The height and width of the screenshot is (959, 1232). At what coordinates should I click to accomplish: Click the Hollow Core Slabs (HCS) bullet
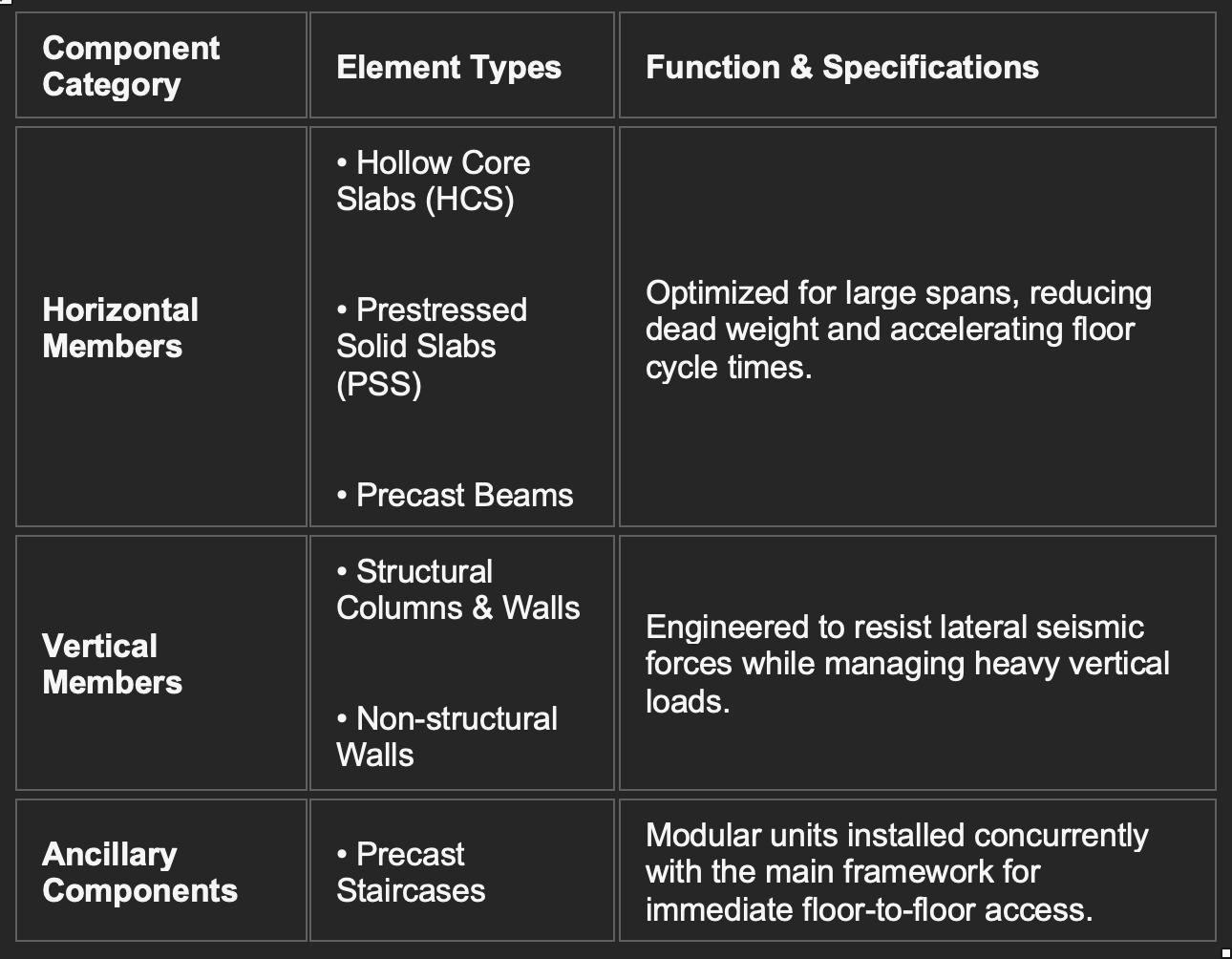(433, 181)
